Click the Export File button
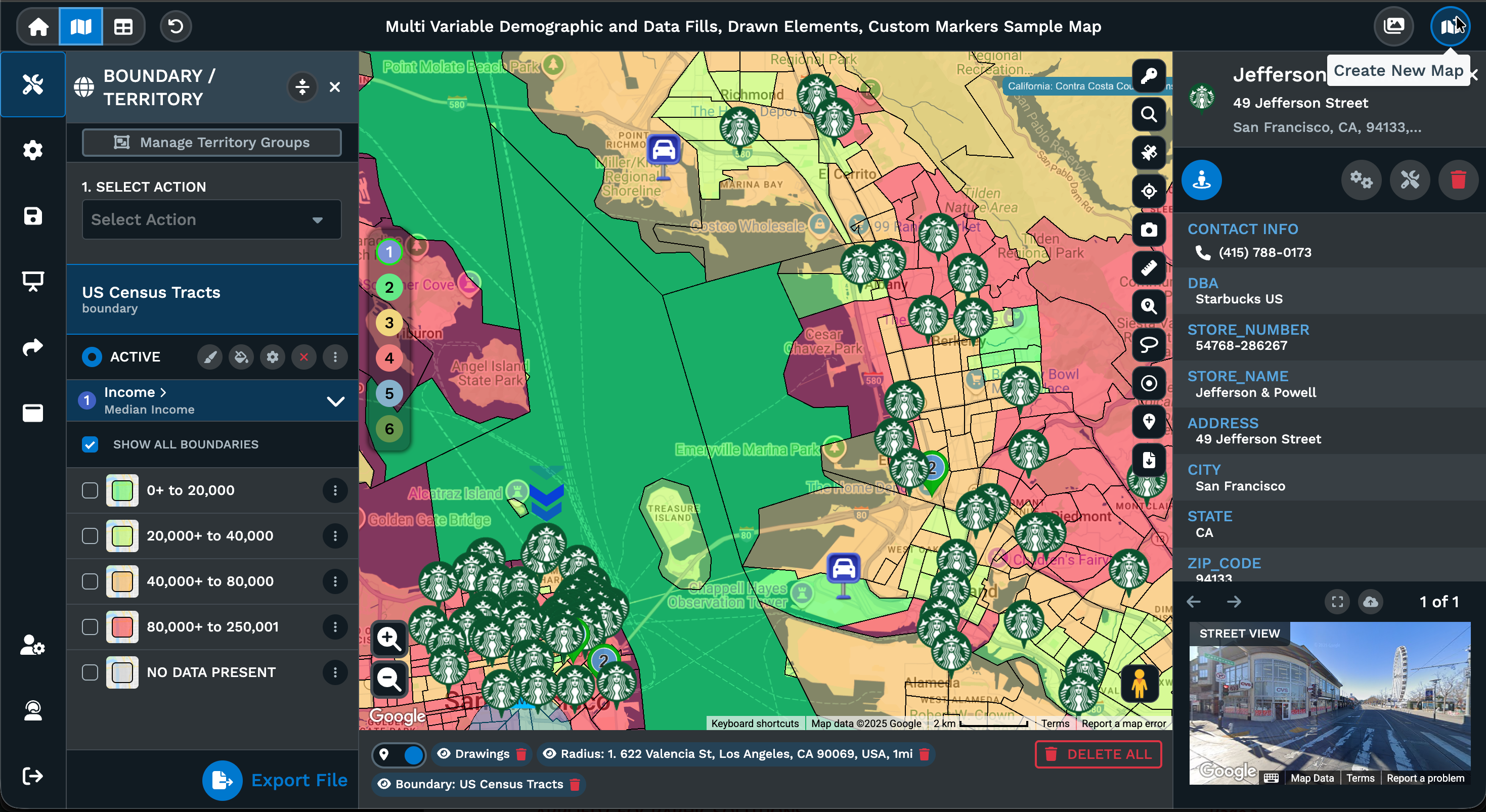 coord(276,780)
